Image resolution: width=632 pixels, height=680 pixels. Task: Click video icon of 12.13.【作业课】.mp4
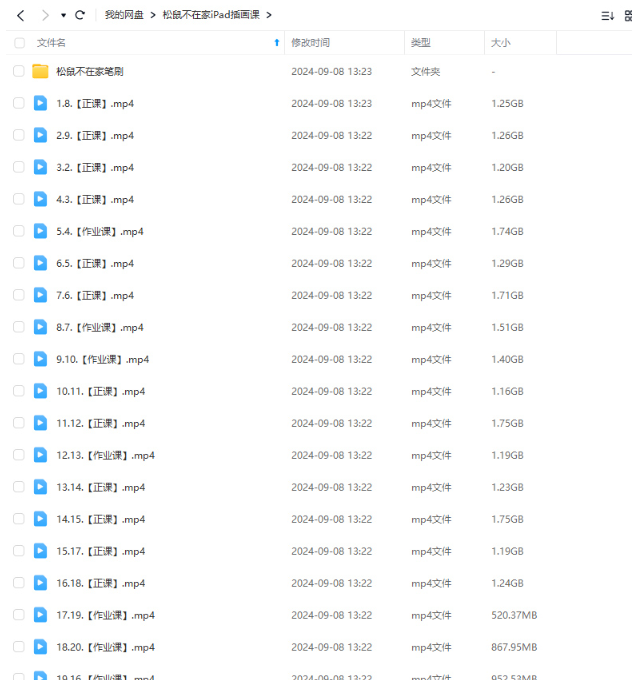pyautogui.click(x=40, y=455)
